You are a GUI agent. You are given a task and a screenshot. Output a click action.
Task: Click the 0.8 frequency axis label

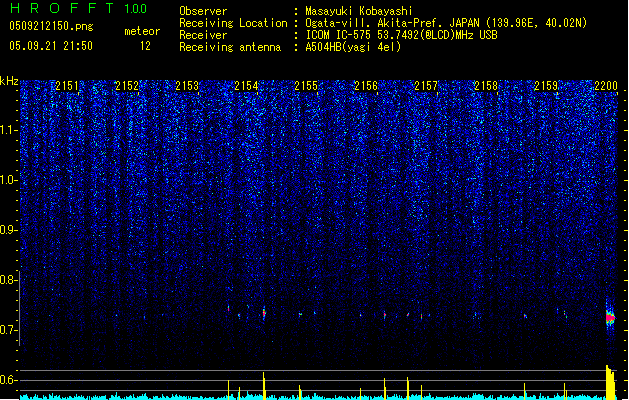click(x=8, y=280)
